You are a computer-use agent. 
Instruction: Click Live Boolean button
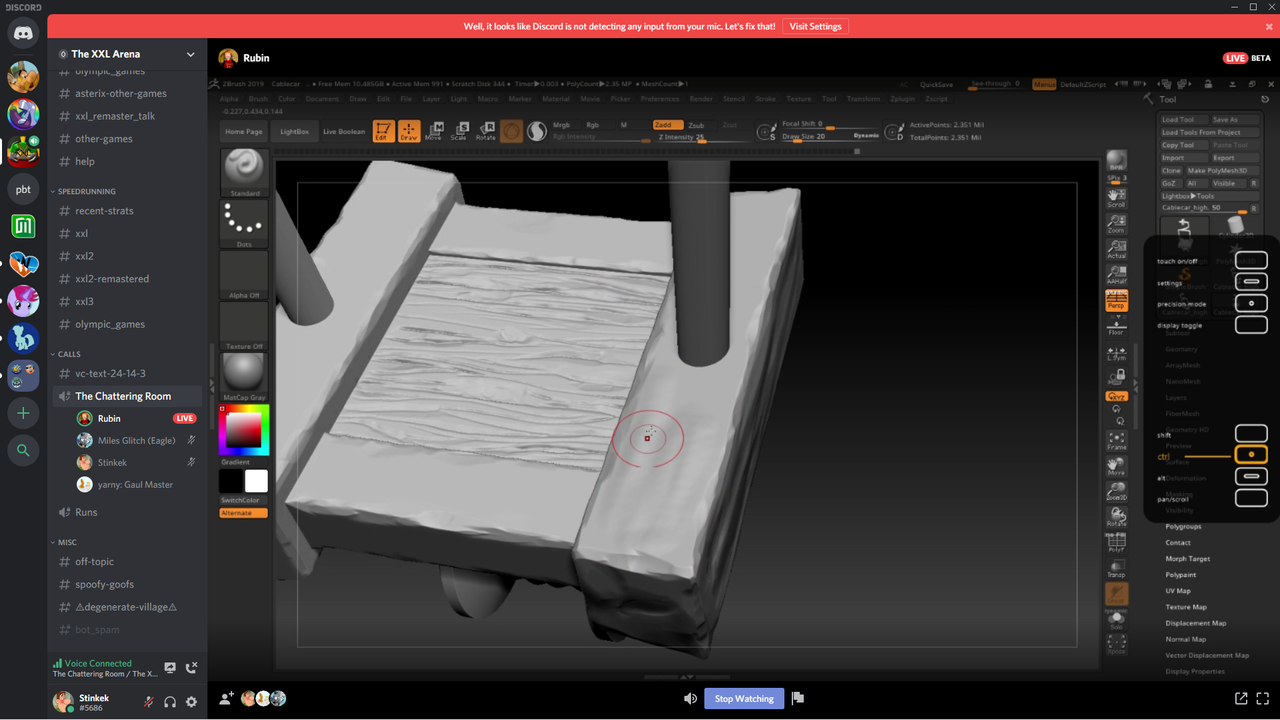[x=344, y=132]
